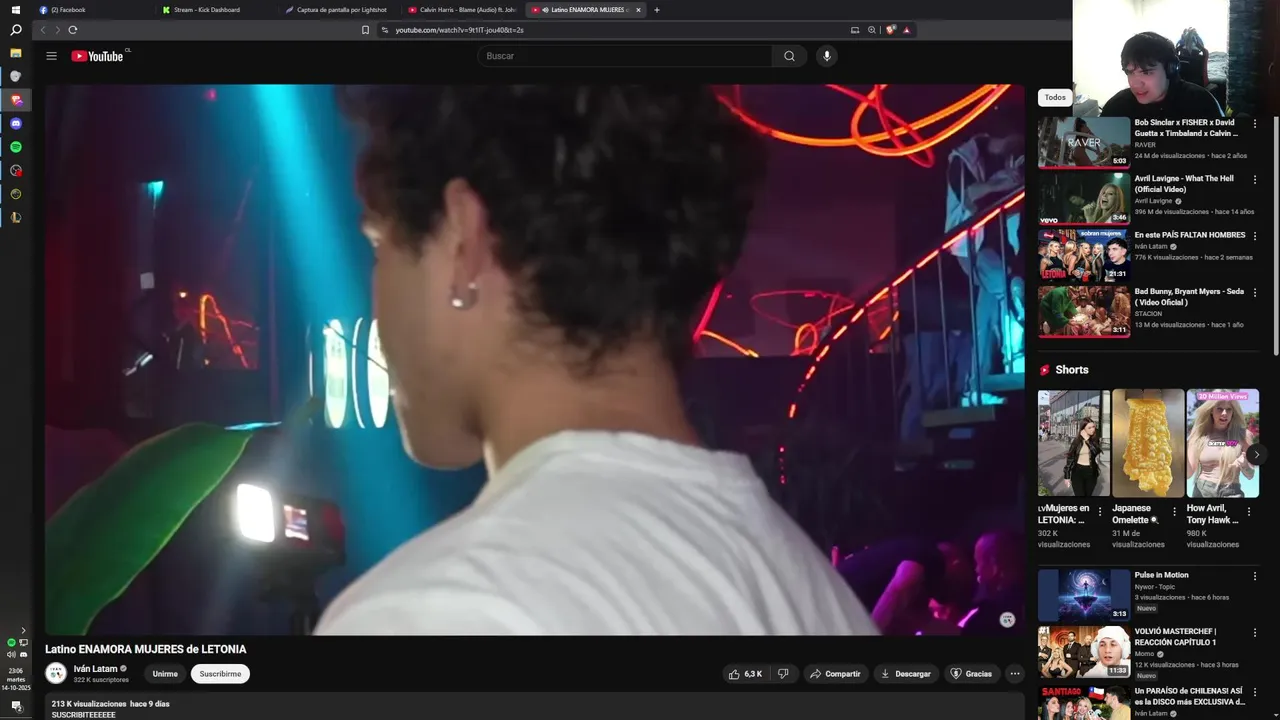Open the YouTube guide hamburger menu
This screenshot has width=1280, height=720.
point(51,56)
